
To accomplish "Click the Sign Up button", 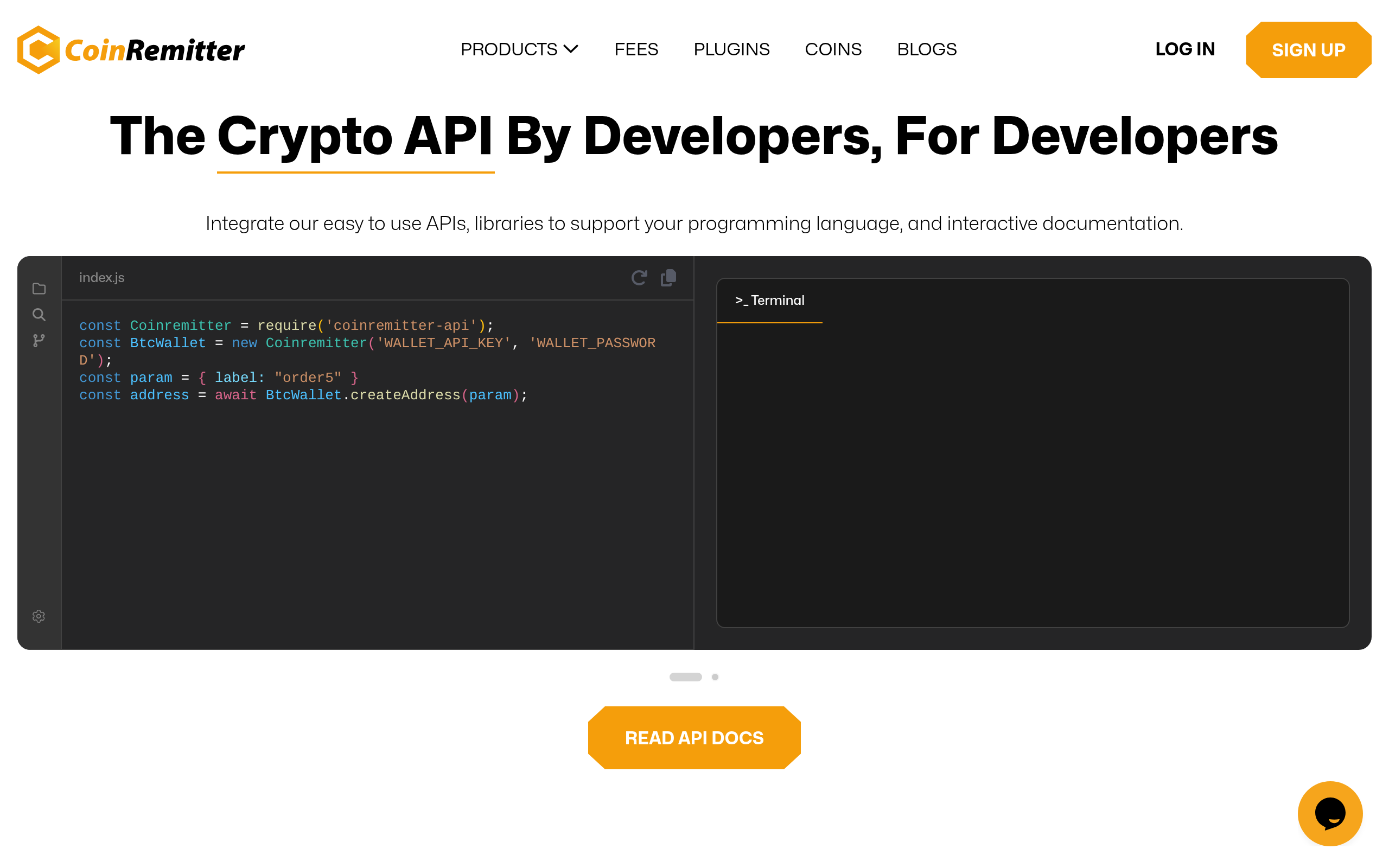I will 1308,50.
